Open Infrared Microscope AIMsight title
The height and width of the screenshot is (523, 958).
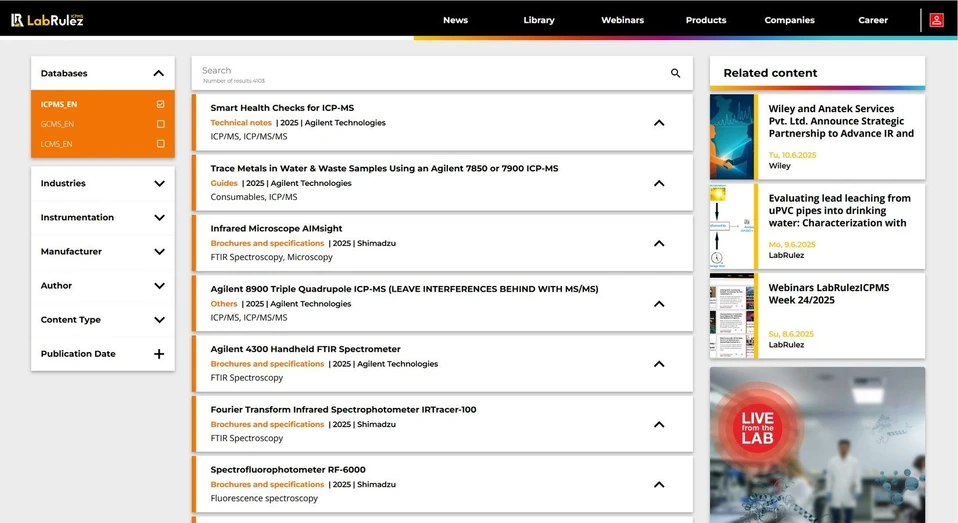click(276, 229)
